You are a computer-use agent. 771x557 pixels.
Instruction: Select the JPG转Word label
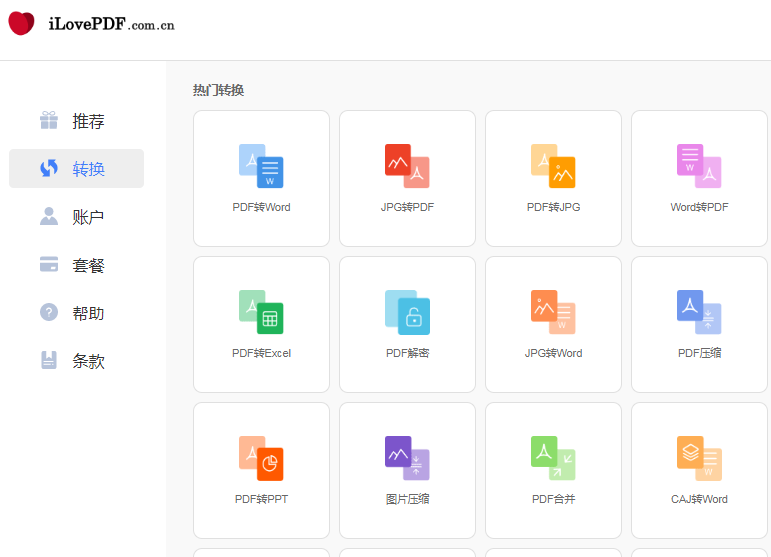[x=553, y=353]
